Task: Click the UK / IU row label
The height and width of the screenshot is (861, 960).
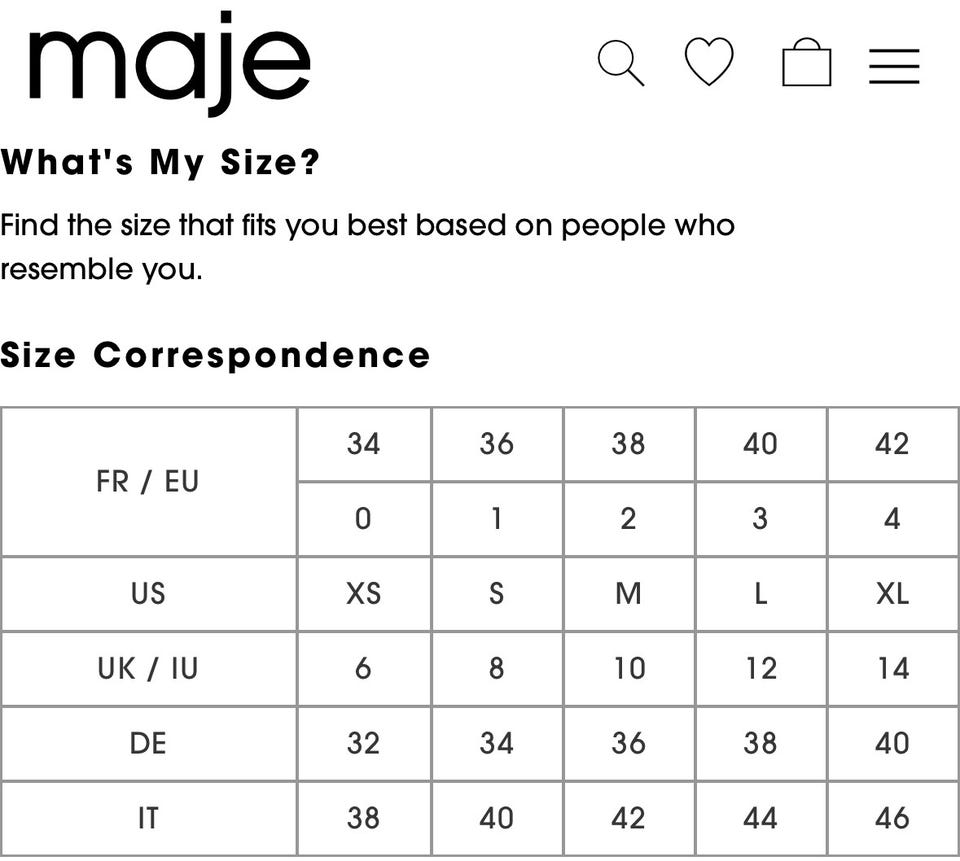Action: pos(148,668)
